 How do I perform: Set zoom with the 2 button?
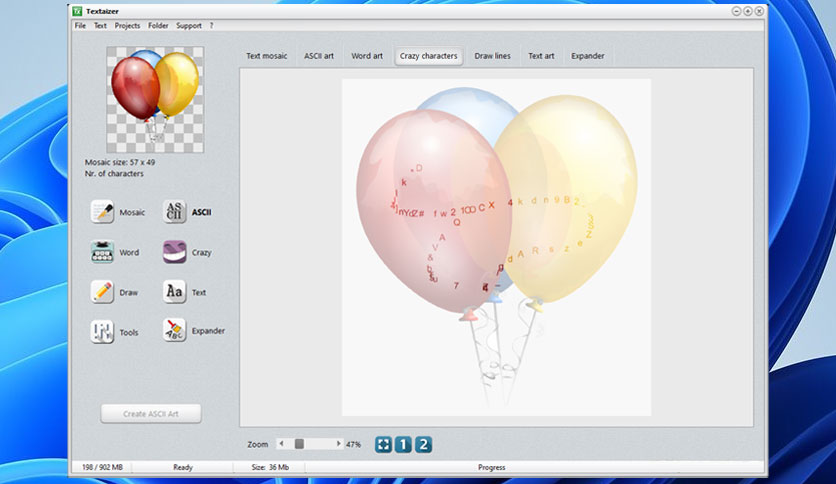point(423,444)
